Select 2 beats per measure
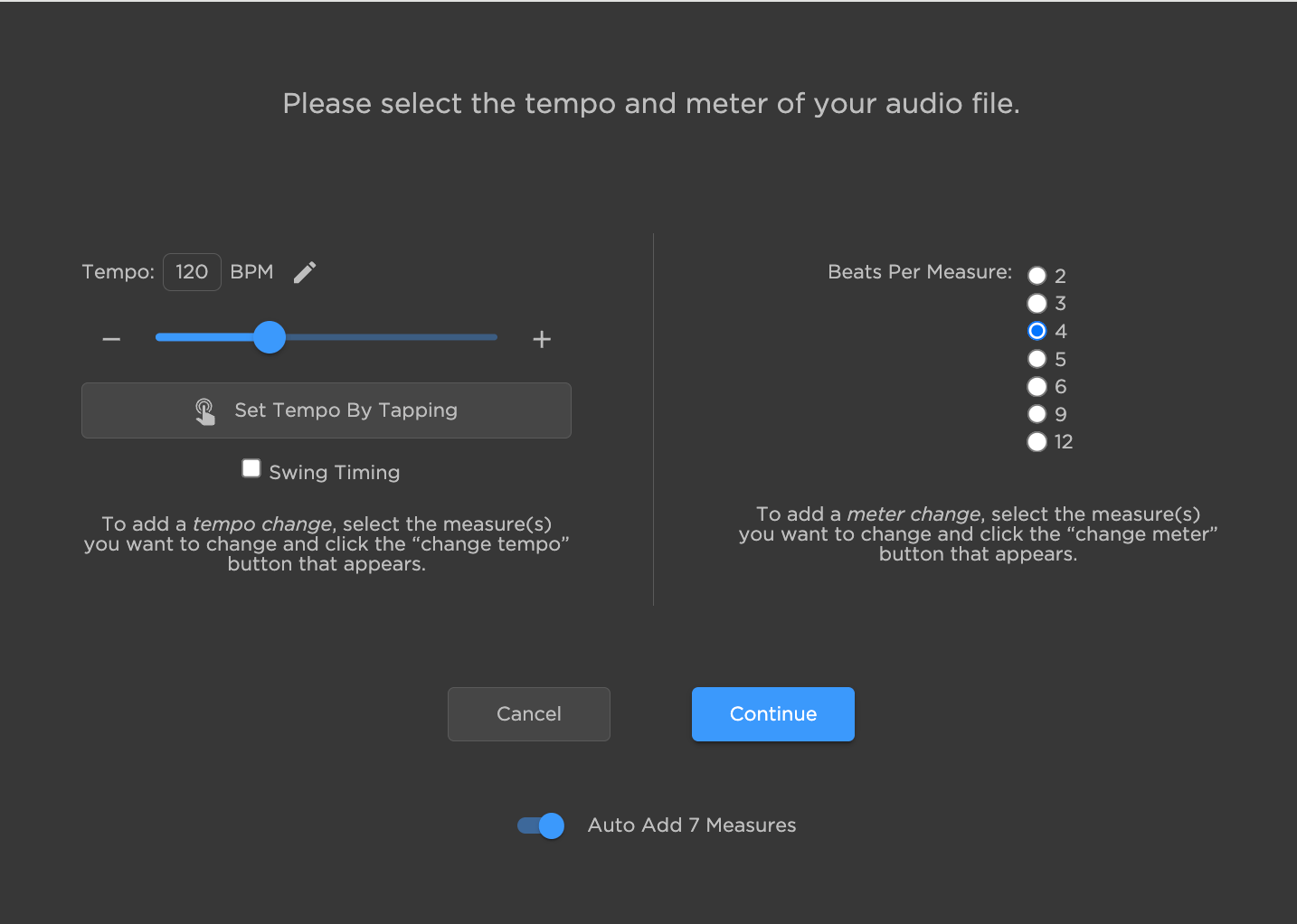This screenshot has height=924, width=1297. pos(1037,276)
